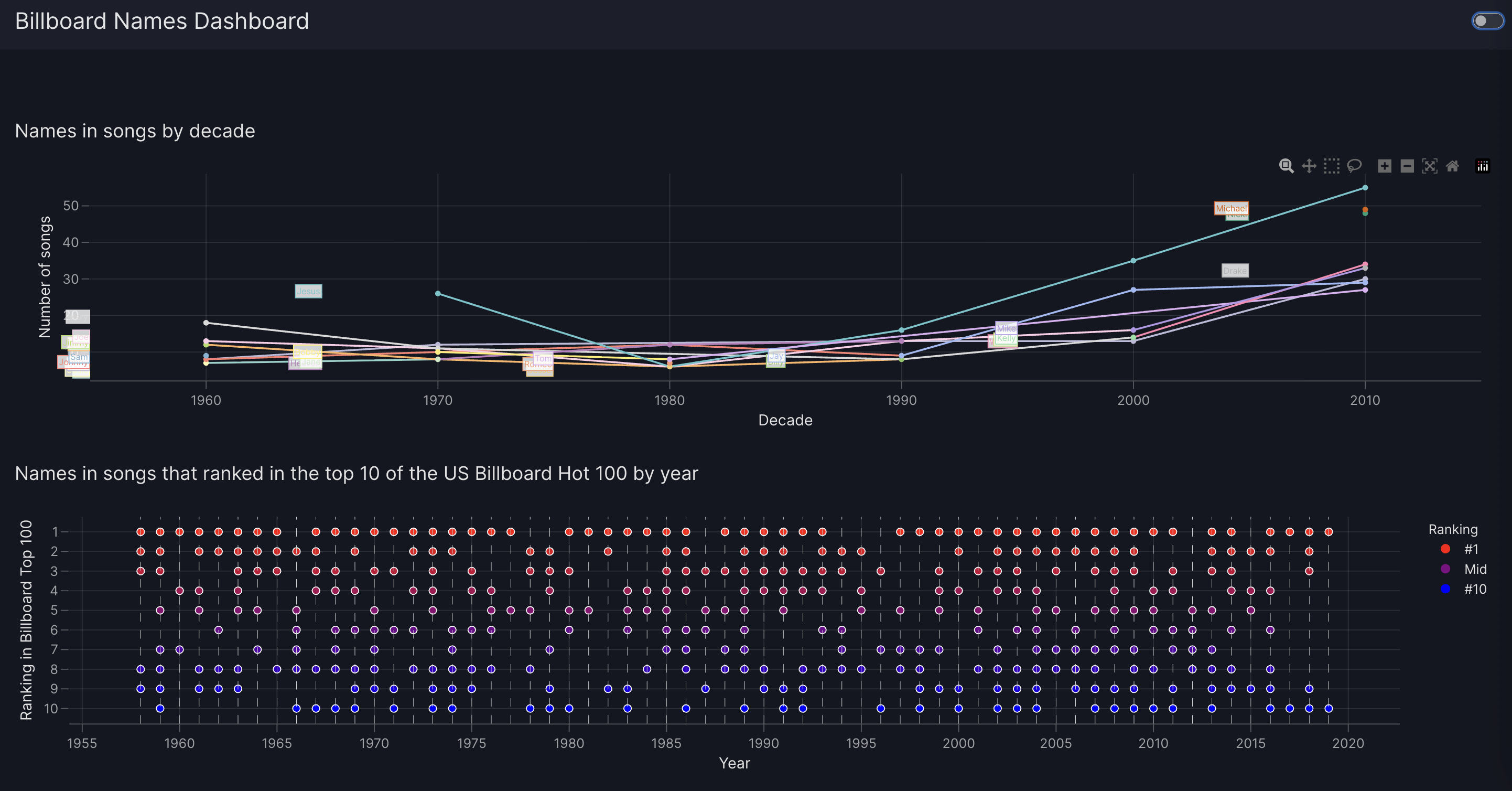Reset axes with the home icon
The height and width of the screenshot is (791, 1512).
click(x=1452, y=166)
